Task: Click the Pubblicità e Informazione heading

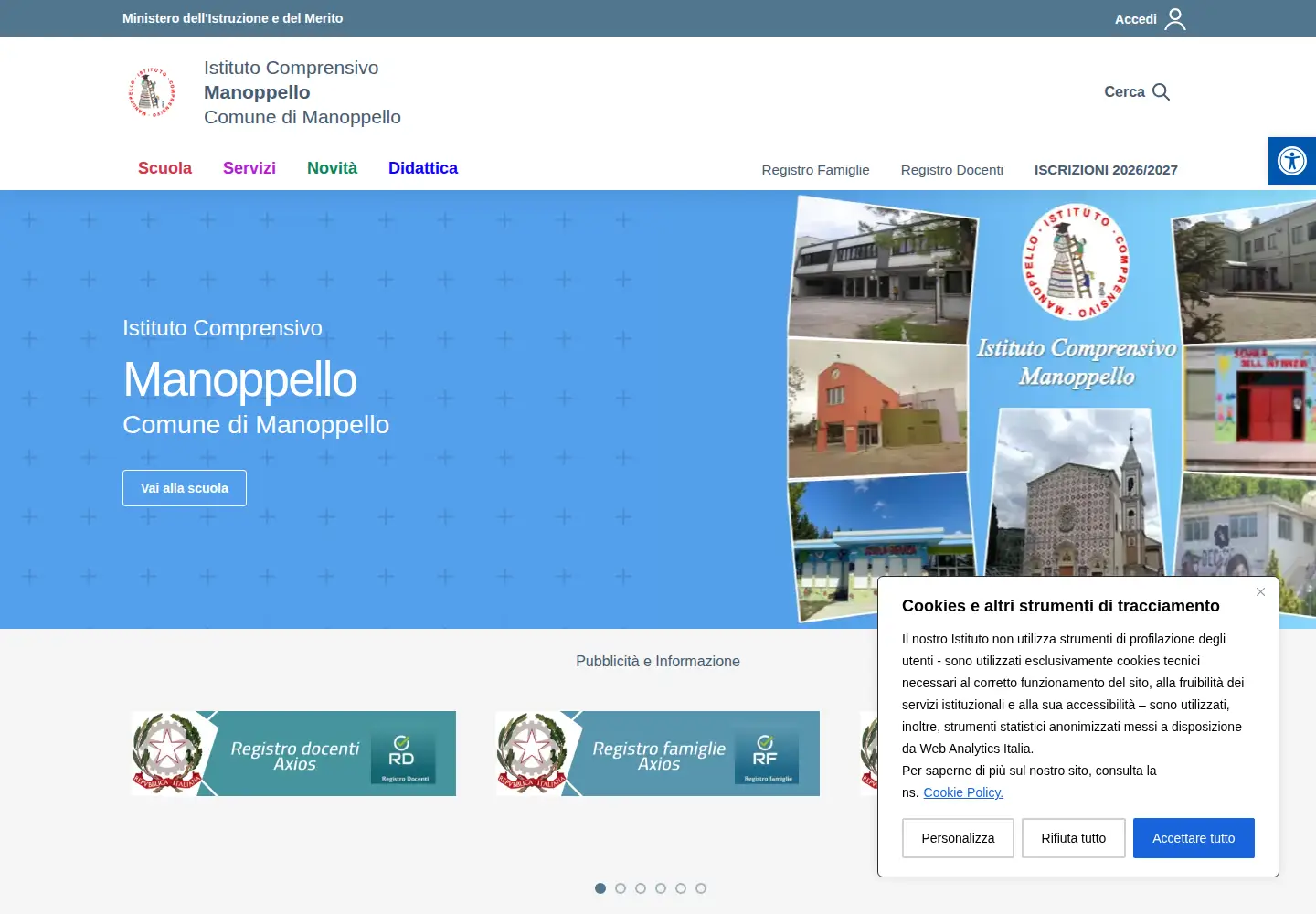Action: click(x=658, y=661)
